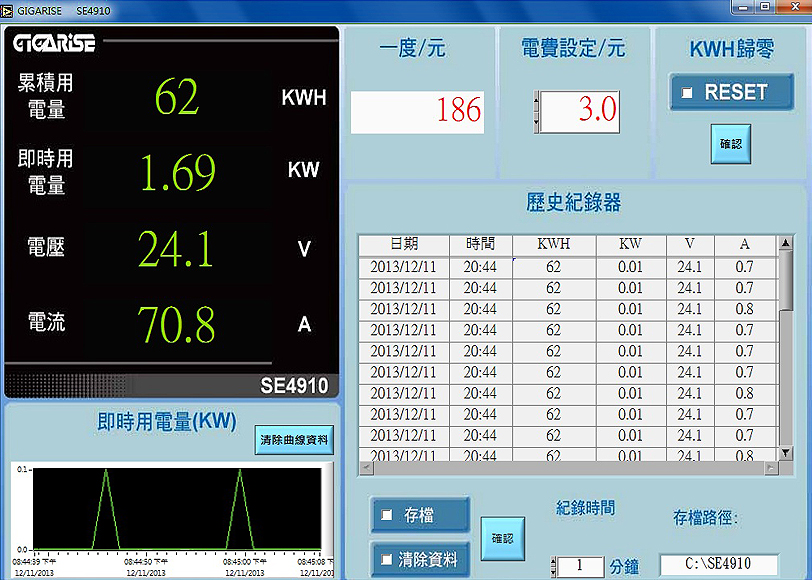
Task: Click the 紀錄時間 minutes field showing 1
Action: (x=581, y=567)
